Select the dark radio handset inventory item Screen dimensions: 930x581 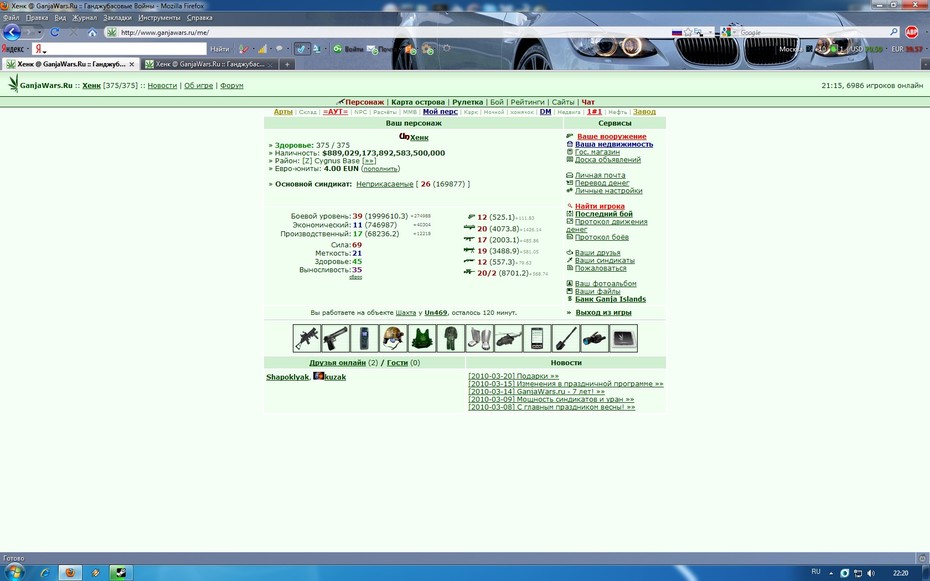[x=364, y=338]
